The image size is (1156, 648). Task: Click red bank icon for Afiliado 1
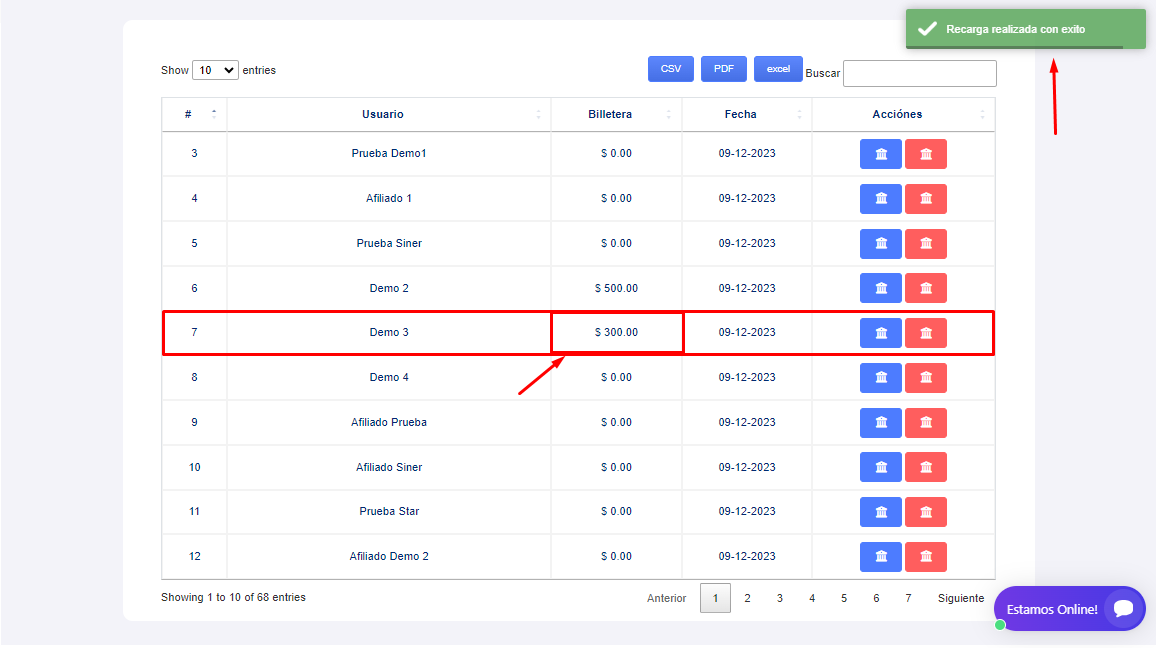pyautogui.click(x=925, y=199)
